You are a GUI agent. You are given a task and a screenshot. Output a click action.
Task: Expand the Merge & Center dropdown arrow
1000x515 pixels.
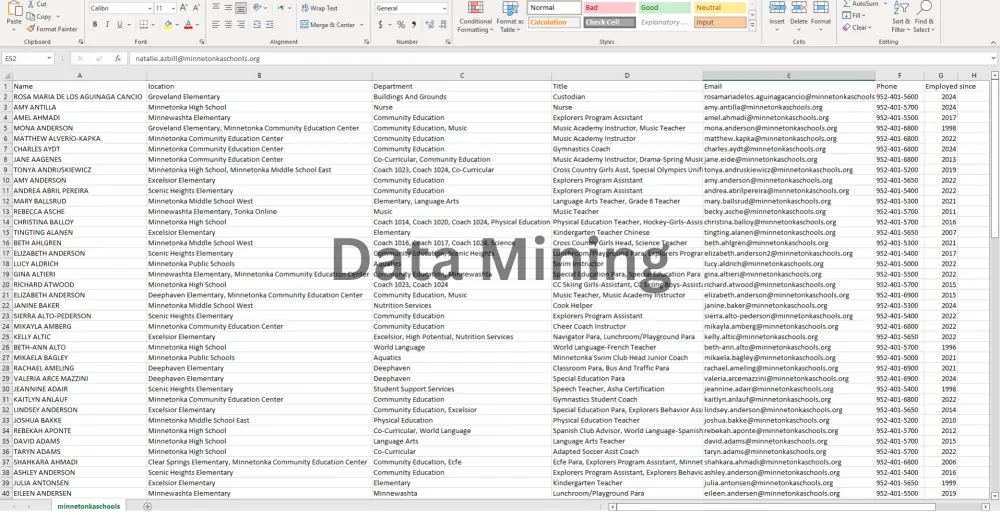pyautogui.click(x=362, y=25)
